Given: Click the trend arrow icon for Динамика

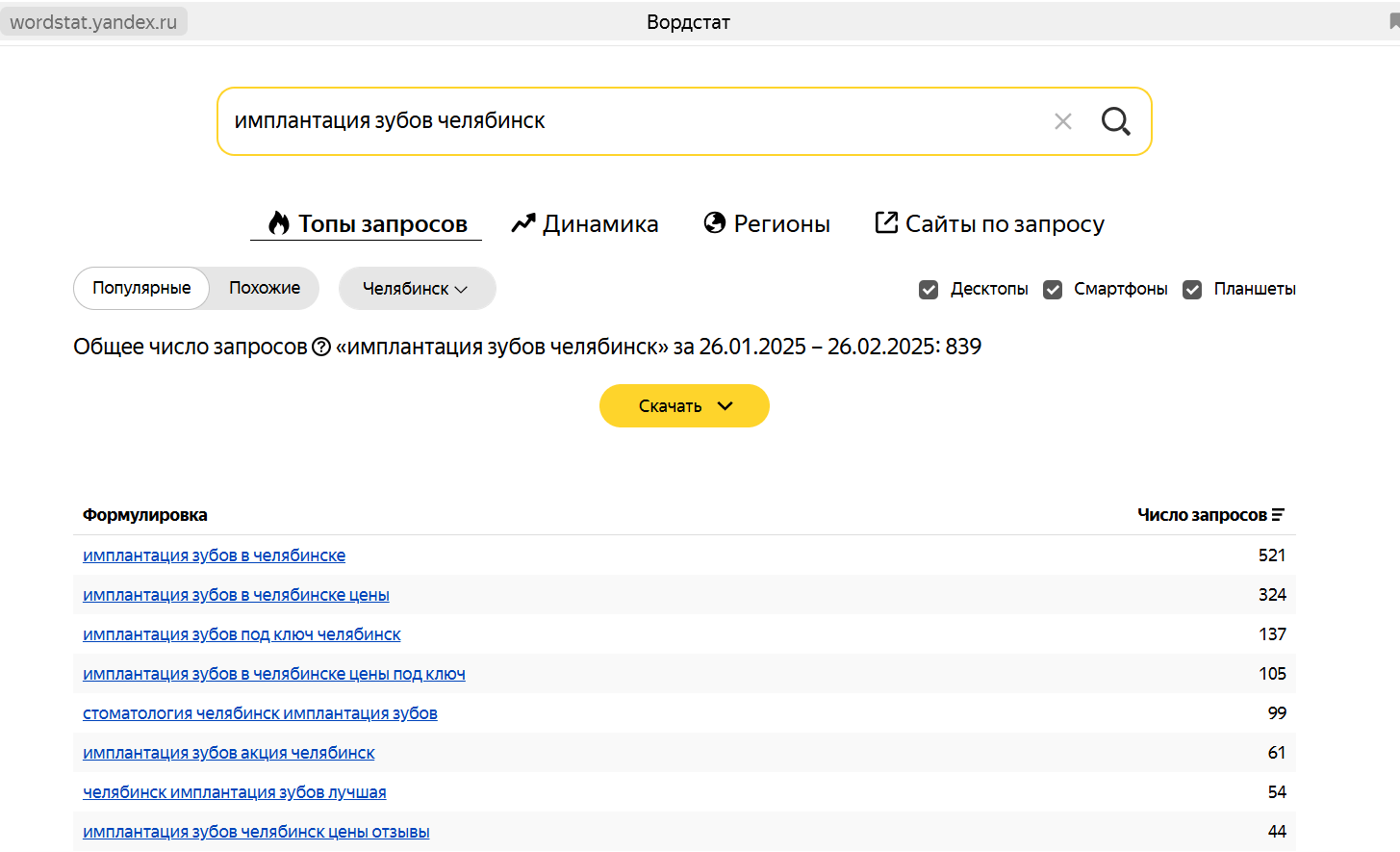Looking at the screenshot, I should click(522, 223).
